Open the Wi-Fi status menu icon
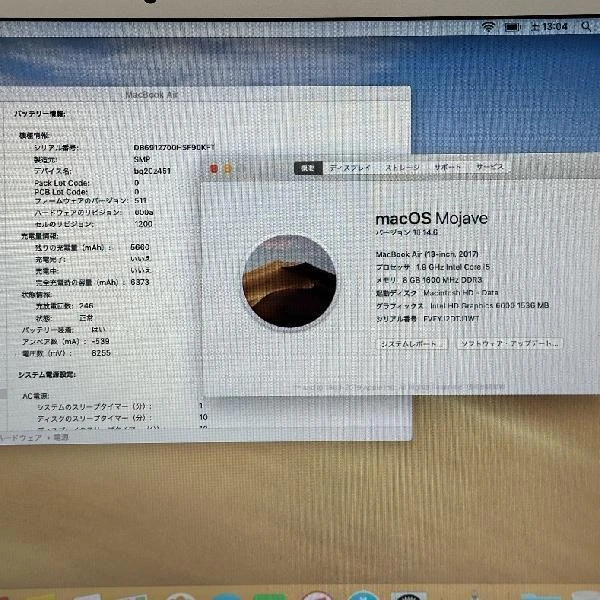 [488, 27]
